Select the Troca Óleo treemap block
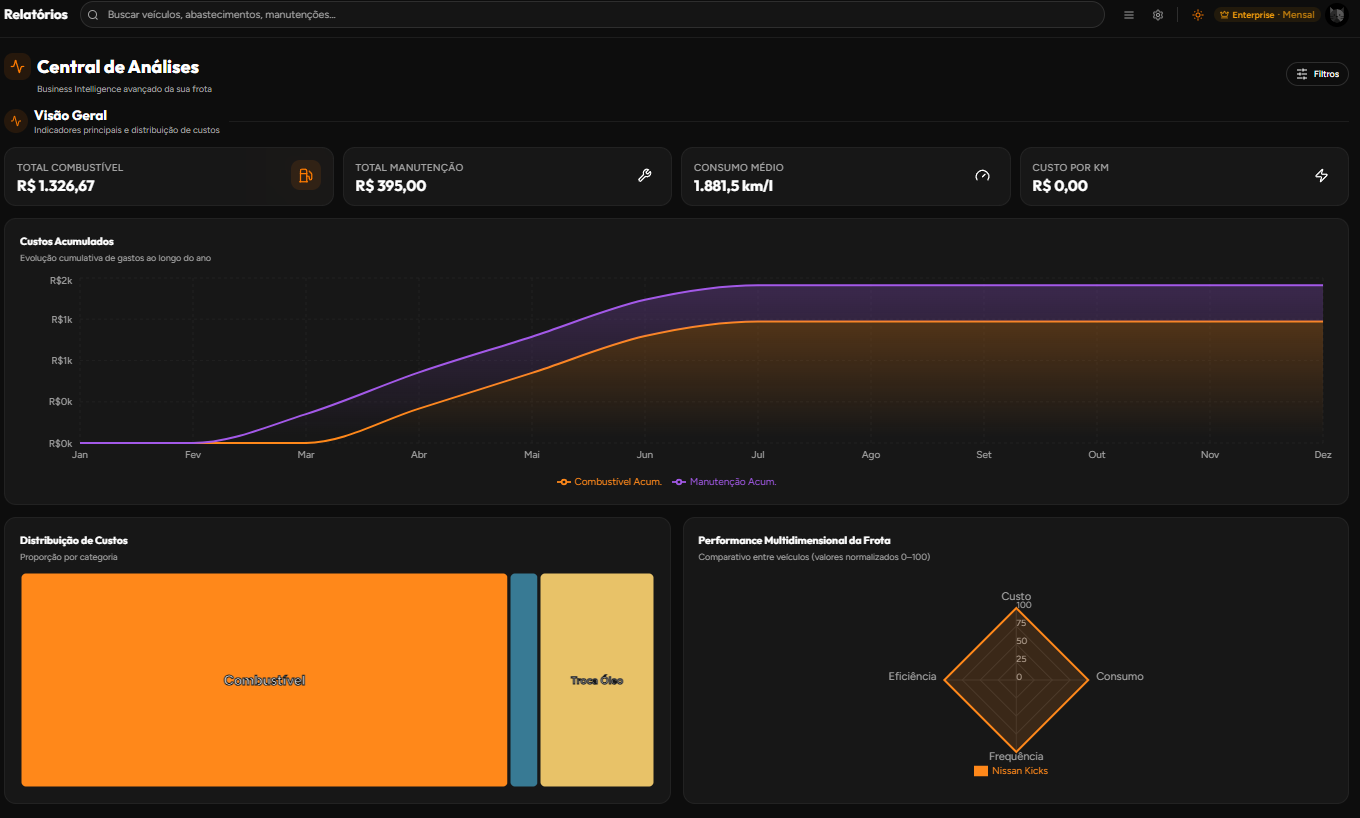This screenshot has height=818, width=1360. [597, 680]
